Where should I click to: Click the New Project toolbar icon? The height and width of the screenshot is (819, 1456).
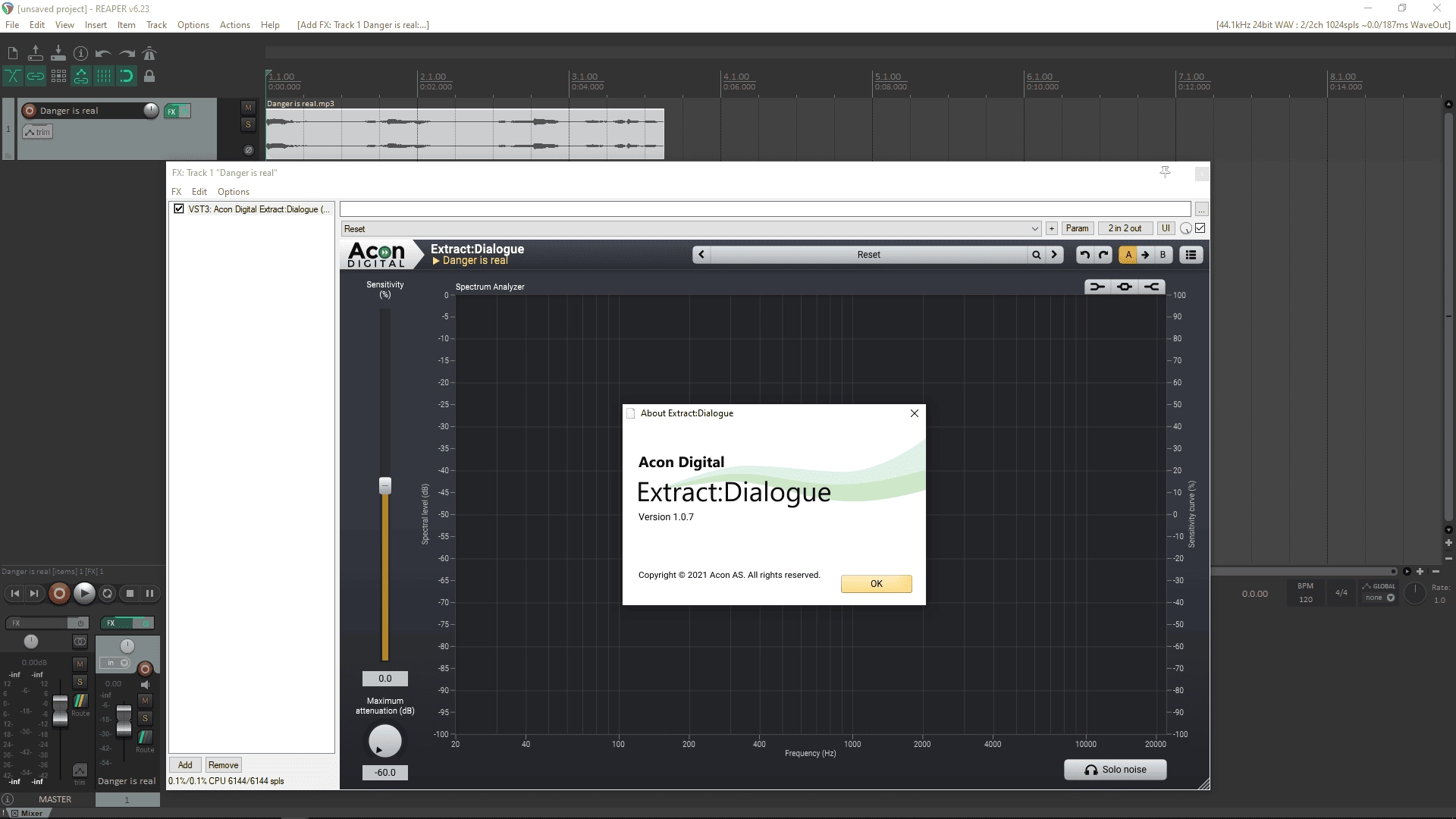tap(12, 53)
